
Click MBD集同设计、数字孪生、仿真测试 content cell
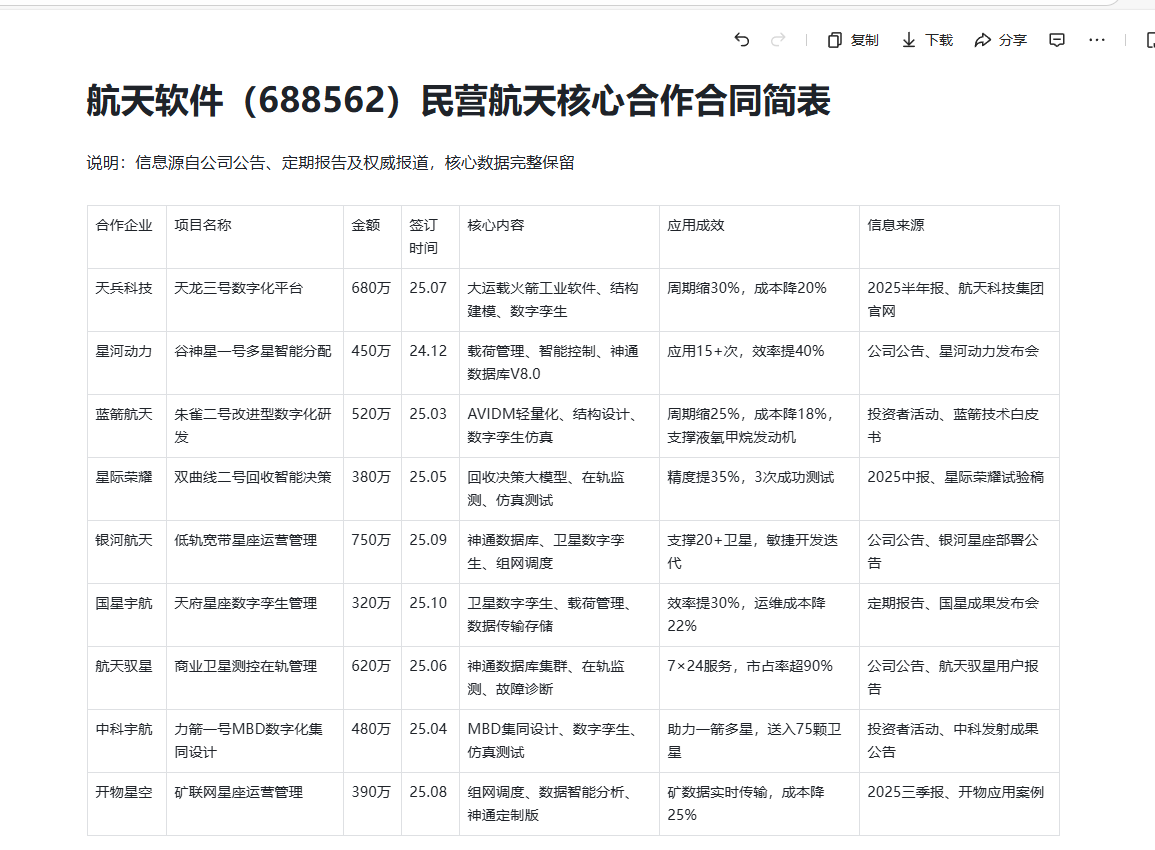559,740
